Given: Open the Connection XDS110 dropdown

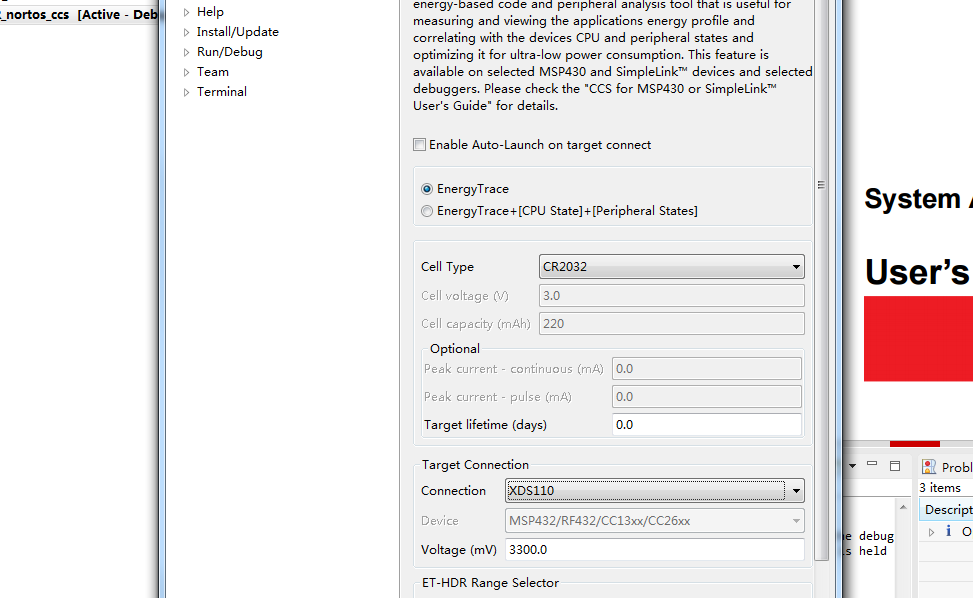Looking at the screenshot, I should pos(655,490).
